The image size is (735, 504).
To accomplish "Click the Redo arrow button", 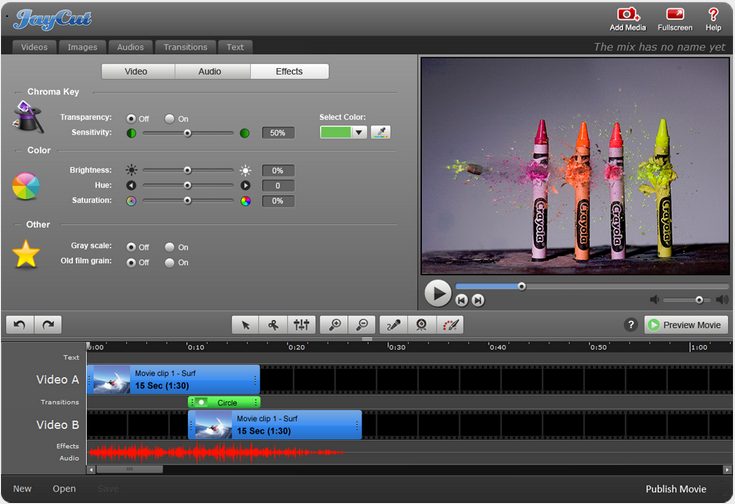I will tap(47, 325).
